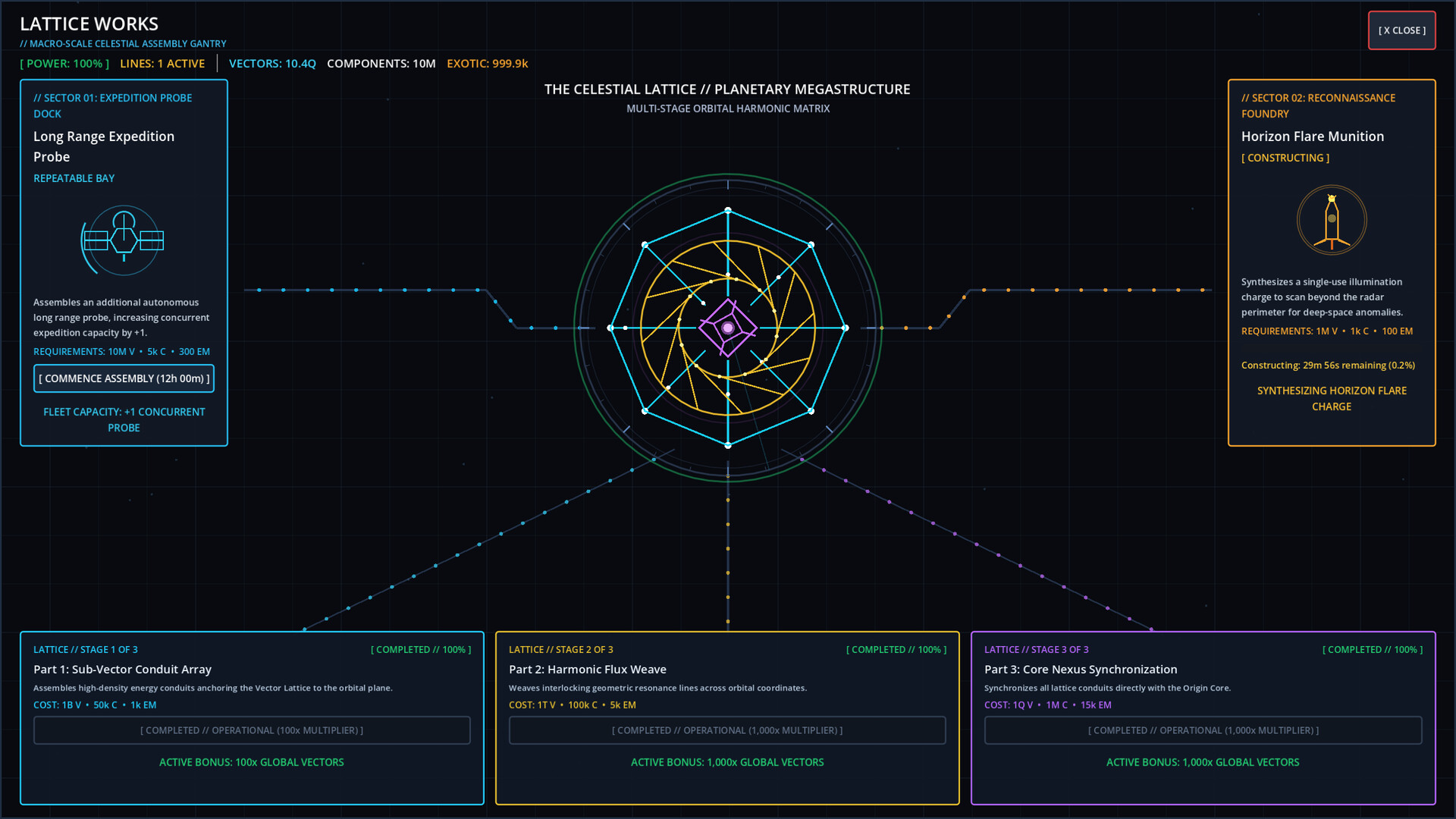The width and height of the screenshot is (1456, 819).
Task: Click Sector 02 Reconnaissance Foundry header
Action: (1318, 105)
